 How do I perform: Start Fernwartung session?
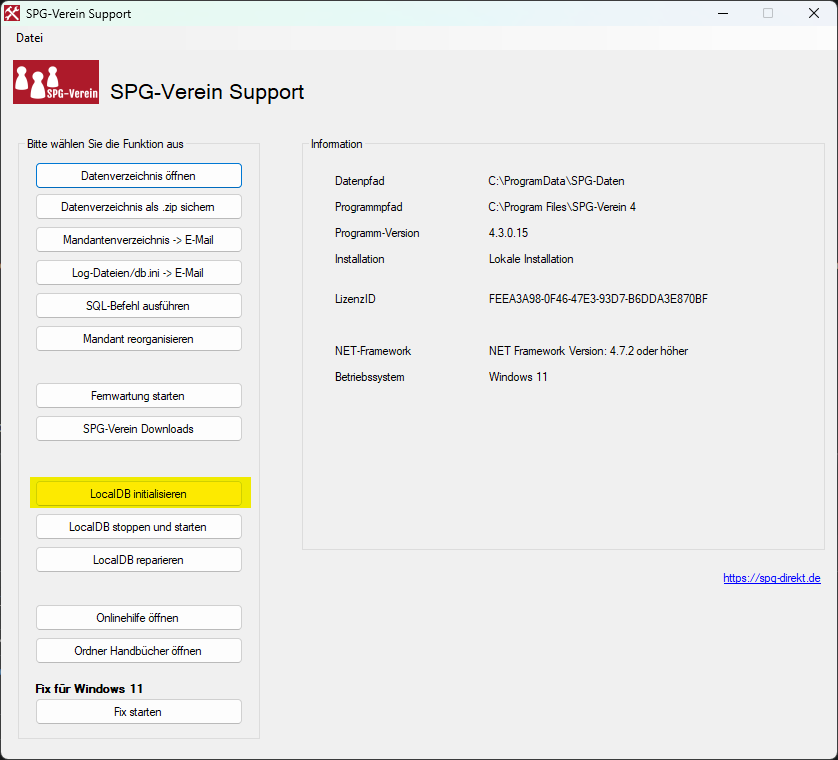coord(138,396)
